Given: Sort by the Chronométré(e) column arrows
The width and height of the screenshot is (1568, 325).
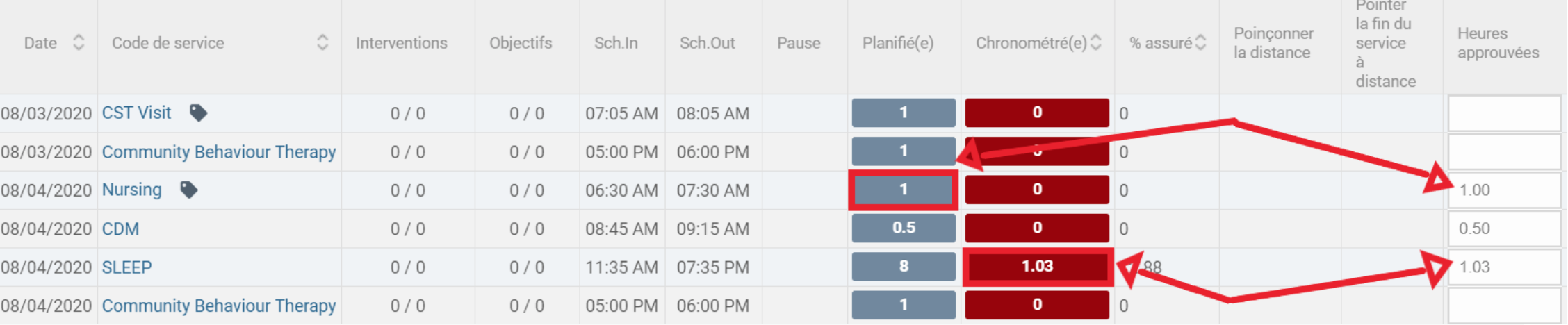Looking at the screenshot, I should (x=1096, y=42).
